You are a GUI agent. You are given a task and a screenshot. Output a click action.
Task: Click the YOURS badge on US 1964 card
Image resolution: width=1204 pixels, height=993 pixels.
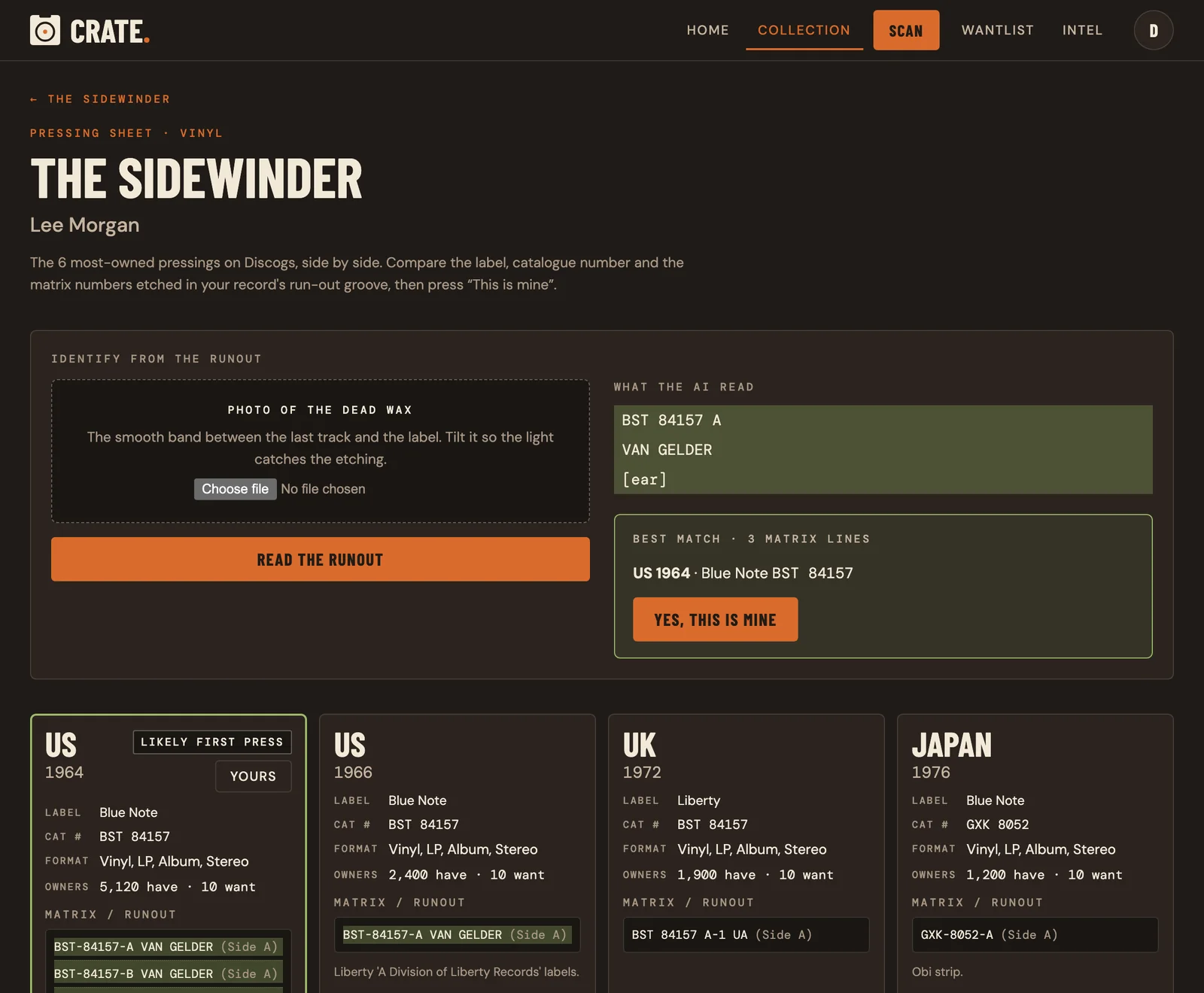[x=253, y=776]
